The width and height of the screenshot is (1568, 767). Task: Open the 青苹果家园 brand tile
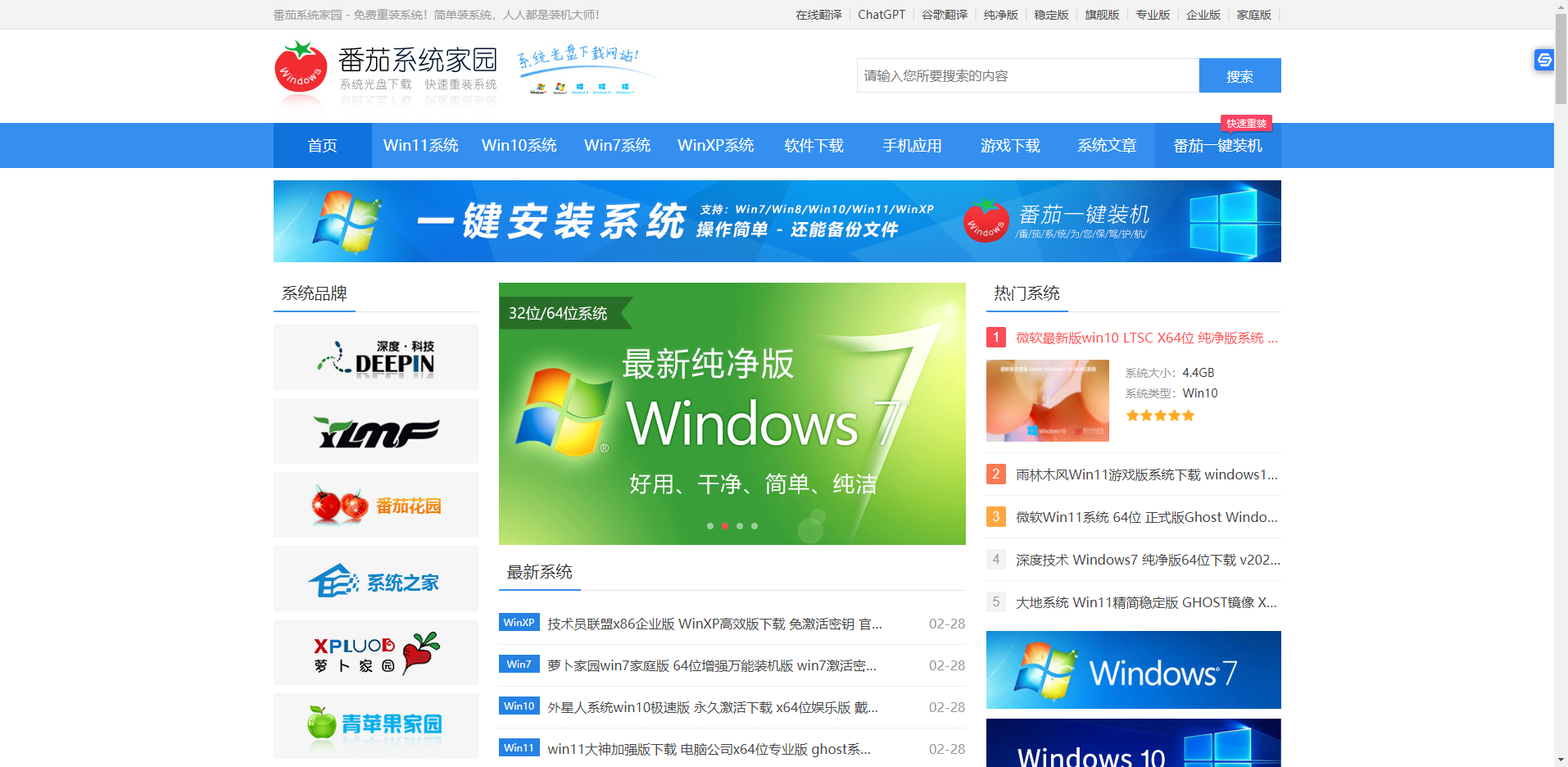(x=376, y=726)
